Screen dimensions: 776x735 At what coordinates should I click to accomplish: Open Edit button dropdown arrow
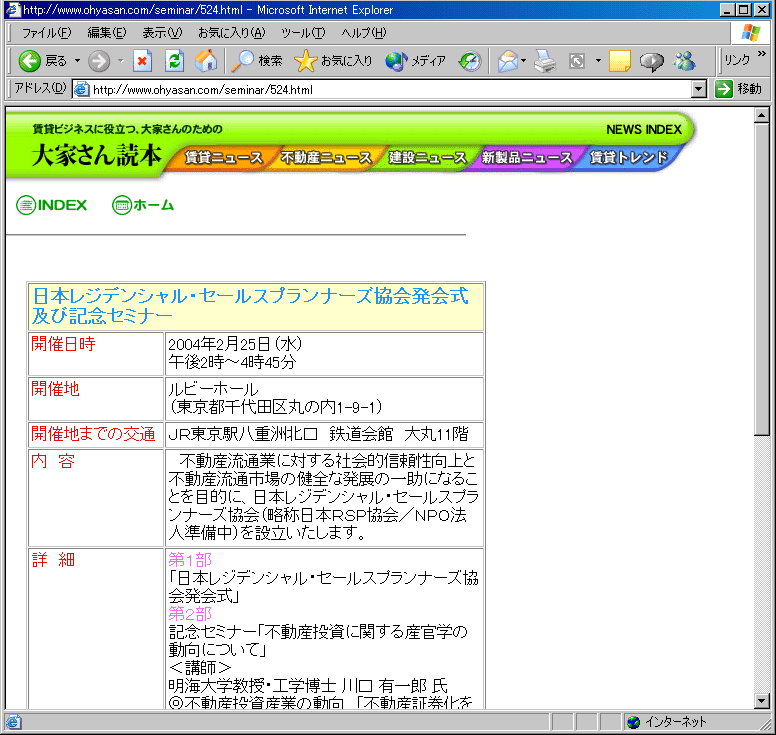(x=598, y=61)
